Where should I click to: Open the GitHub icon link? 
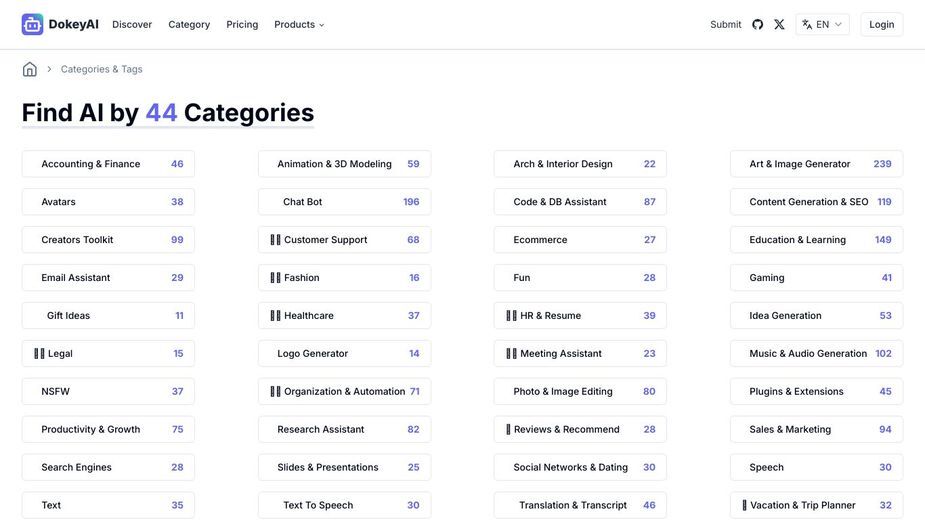757,24
